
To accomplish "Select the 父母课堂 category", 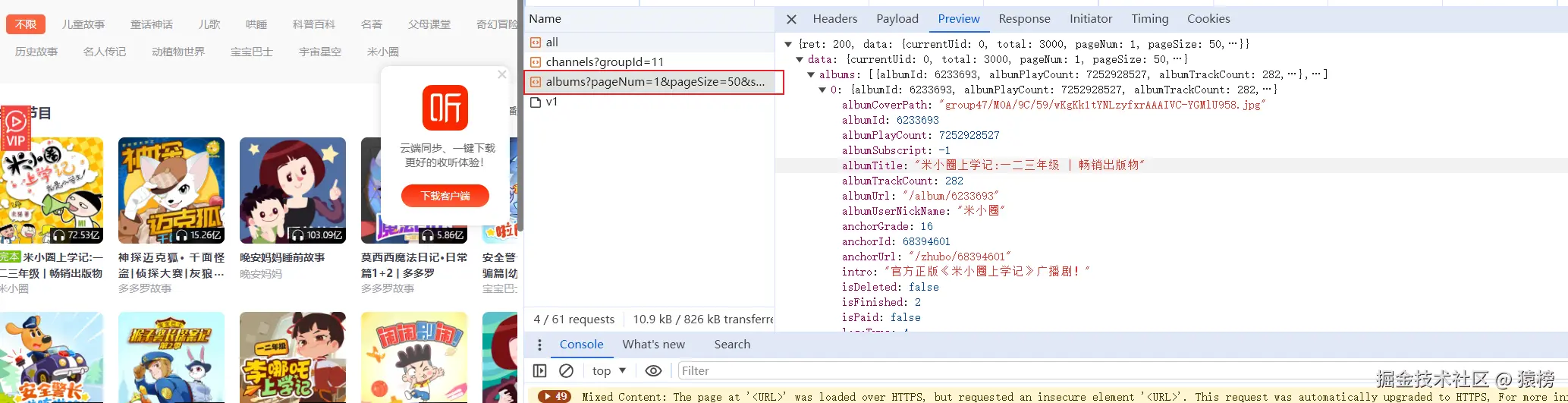I will tap(429, 24).
